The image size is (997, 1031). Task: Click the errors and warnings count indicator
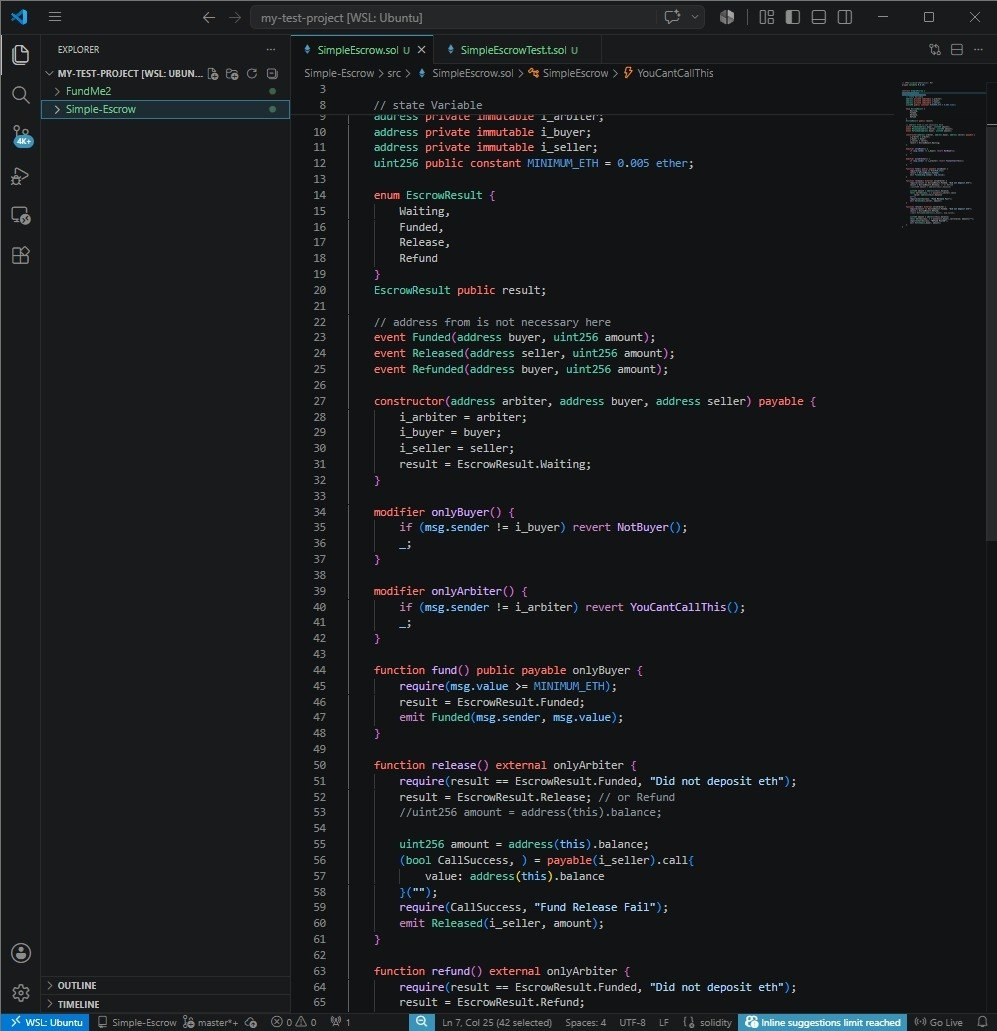[x=294, y=1022]
